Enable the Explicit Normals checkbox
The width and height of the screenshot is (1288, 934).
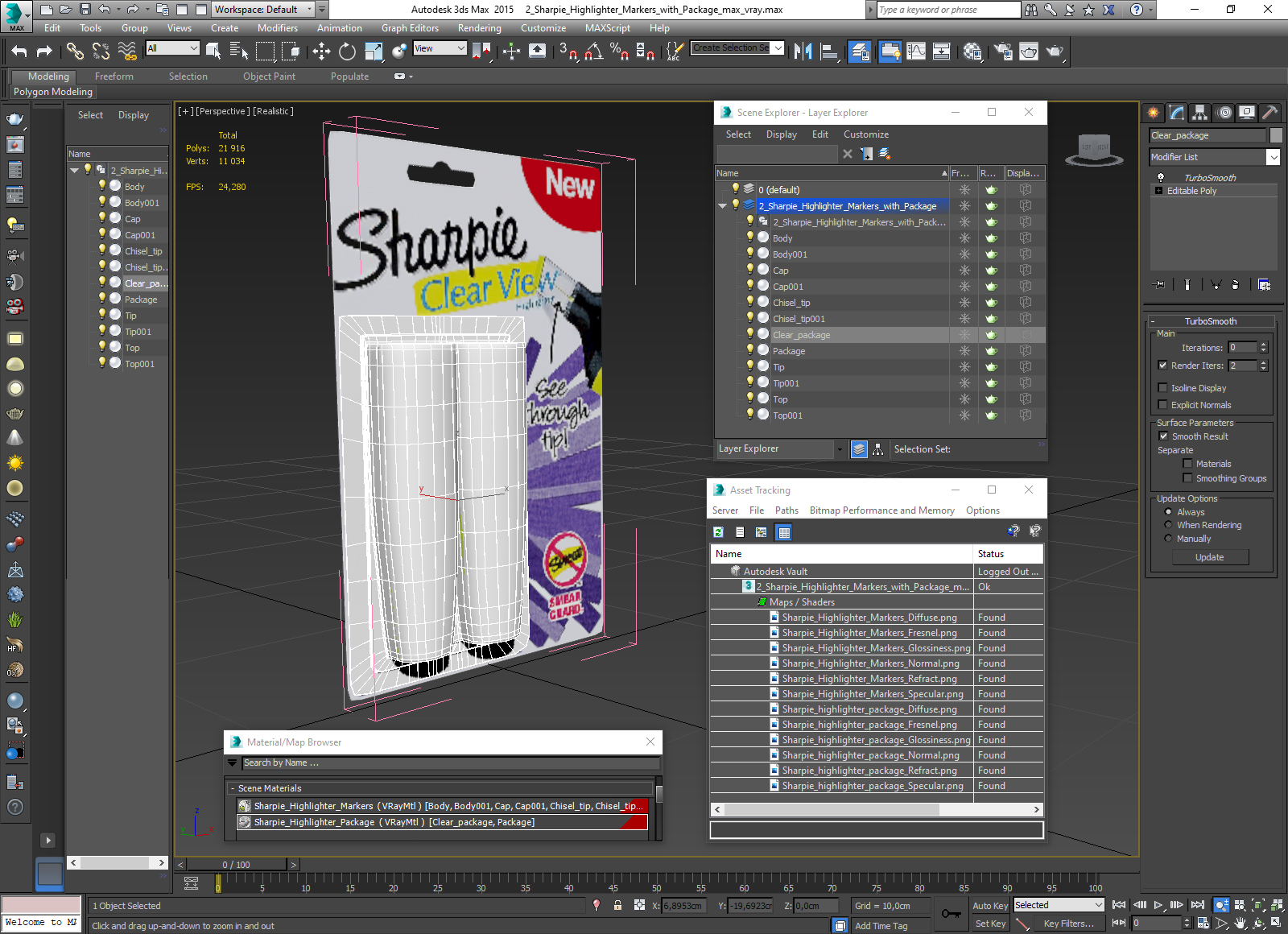point(1162,405)
